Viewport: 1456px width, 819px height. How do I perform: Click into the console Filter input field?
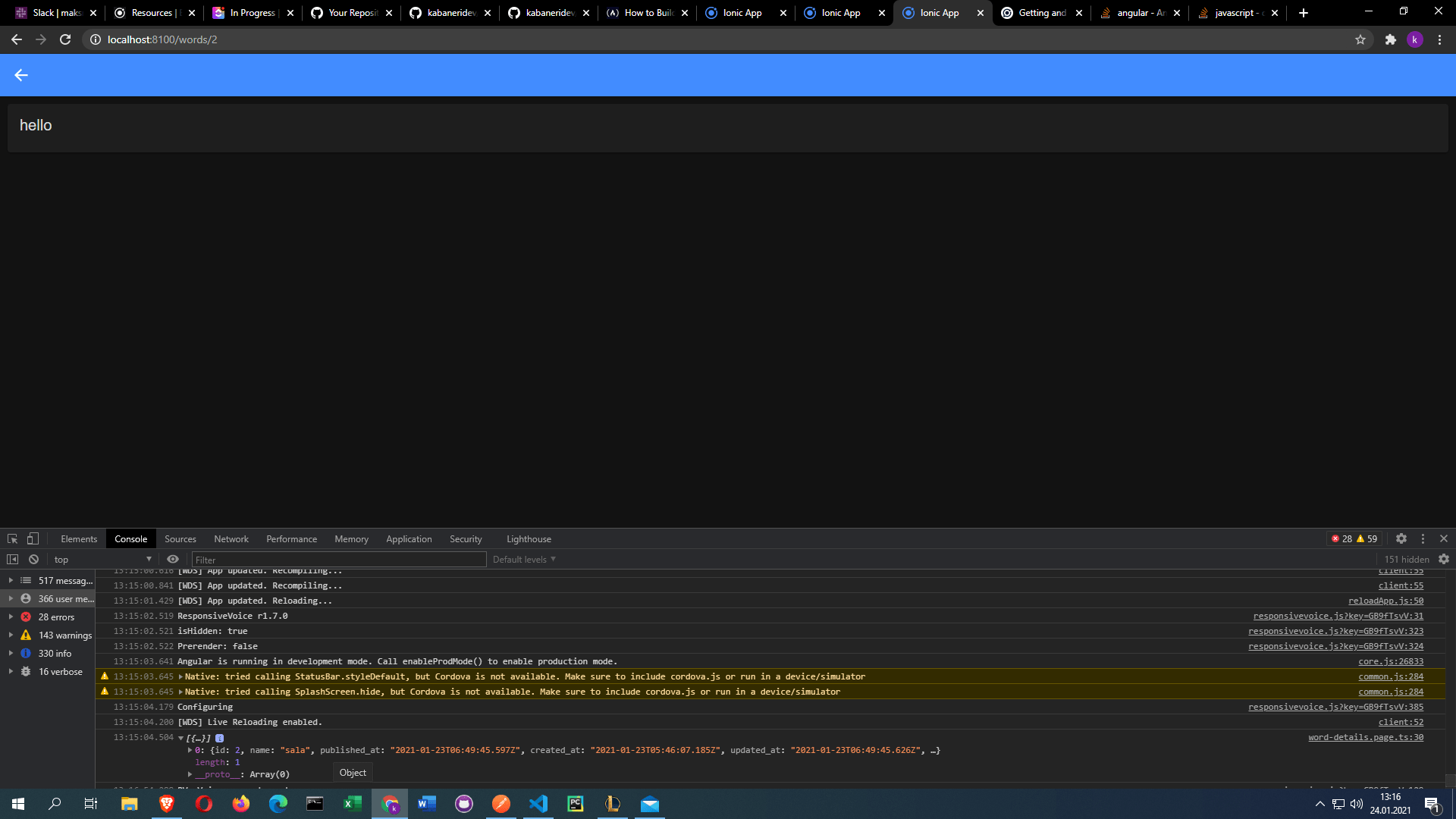pos(338,560)
